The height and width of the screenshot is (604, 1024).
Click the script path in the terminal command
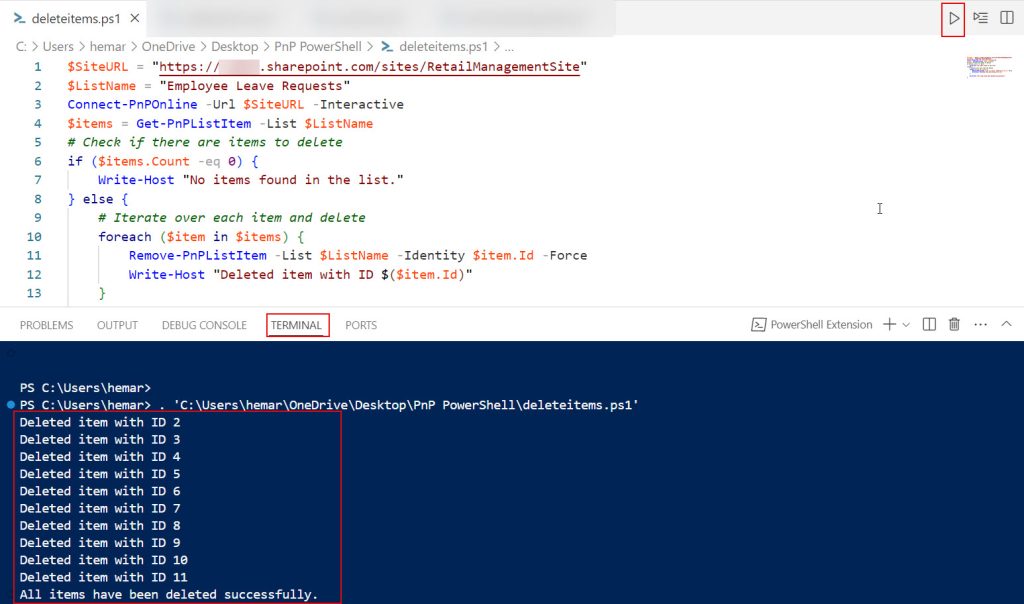coord(406,405)
